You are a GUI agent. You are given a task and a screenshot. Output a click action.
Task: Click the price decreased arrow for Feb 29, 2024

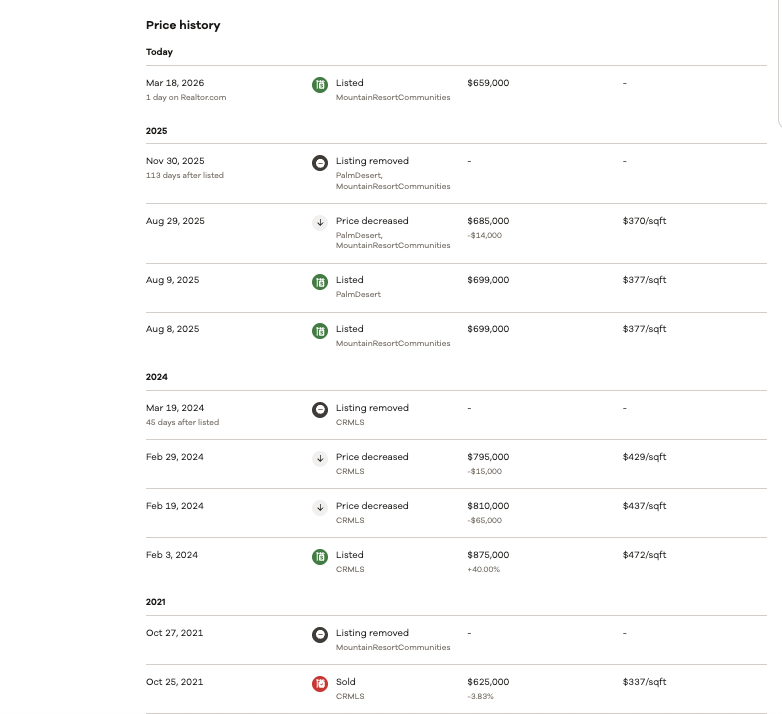320,458
